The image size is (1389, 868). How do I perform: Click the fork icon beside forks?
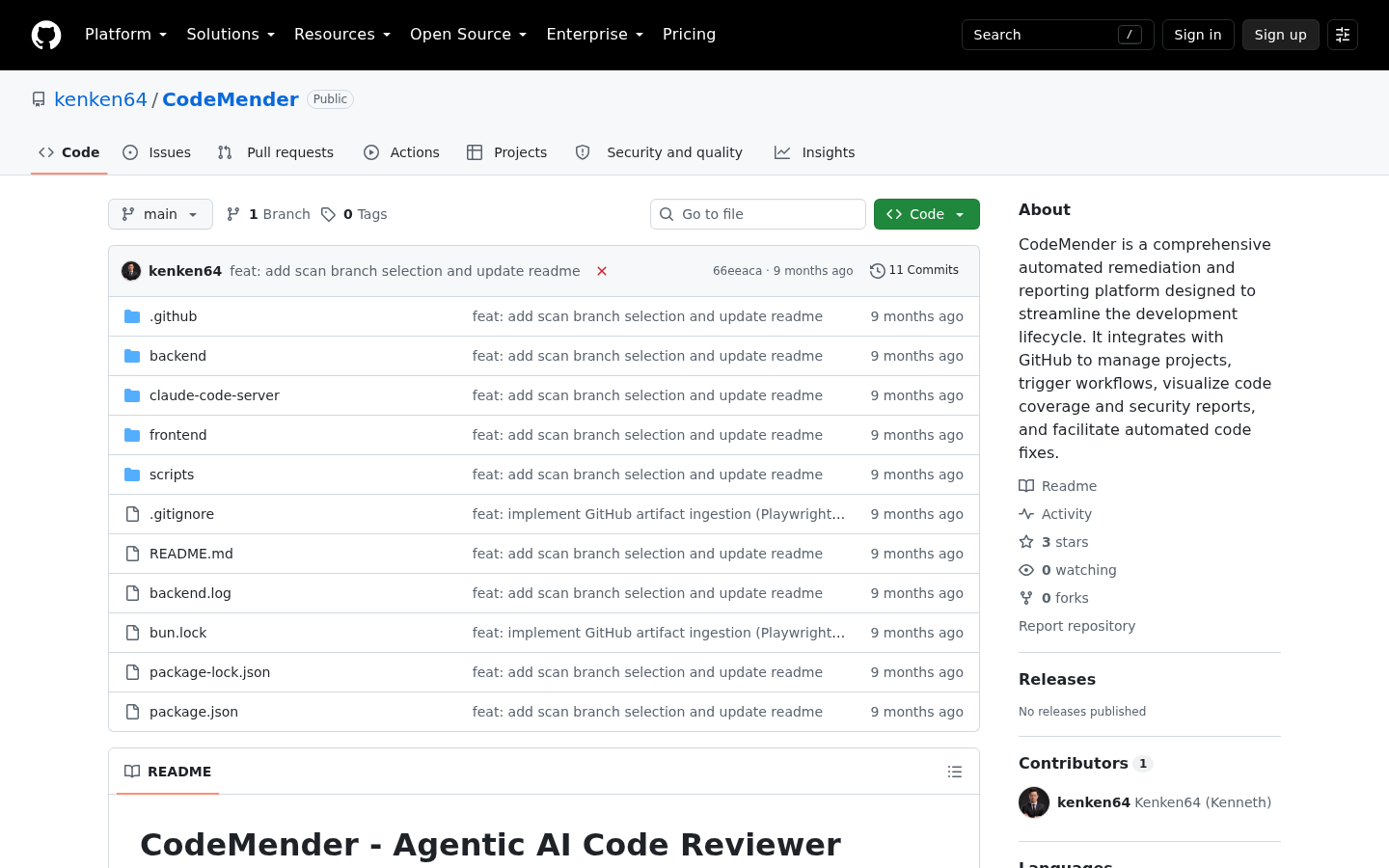[x=1026, y=598]
